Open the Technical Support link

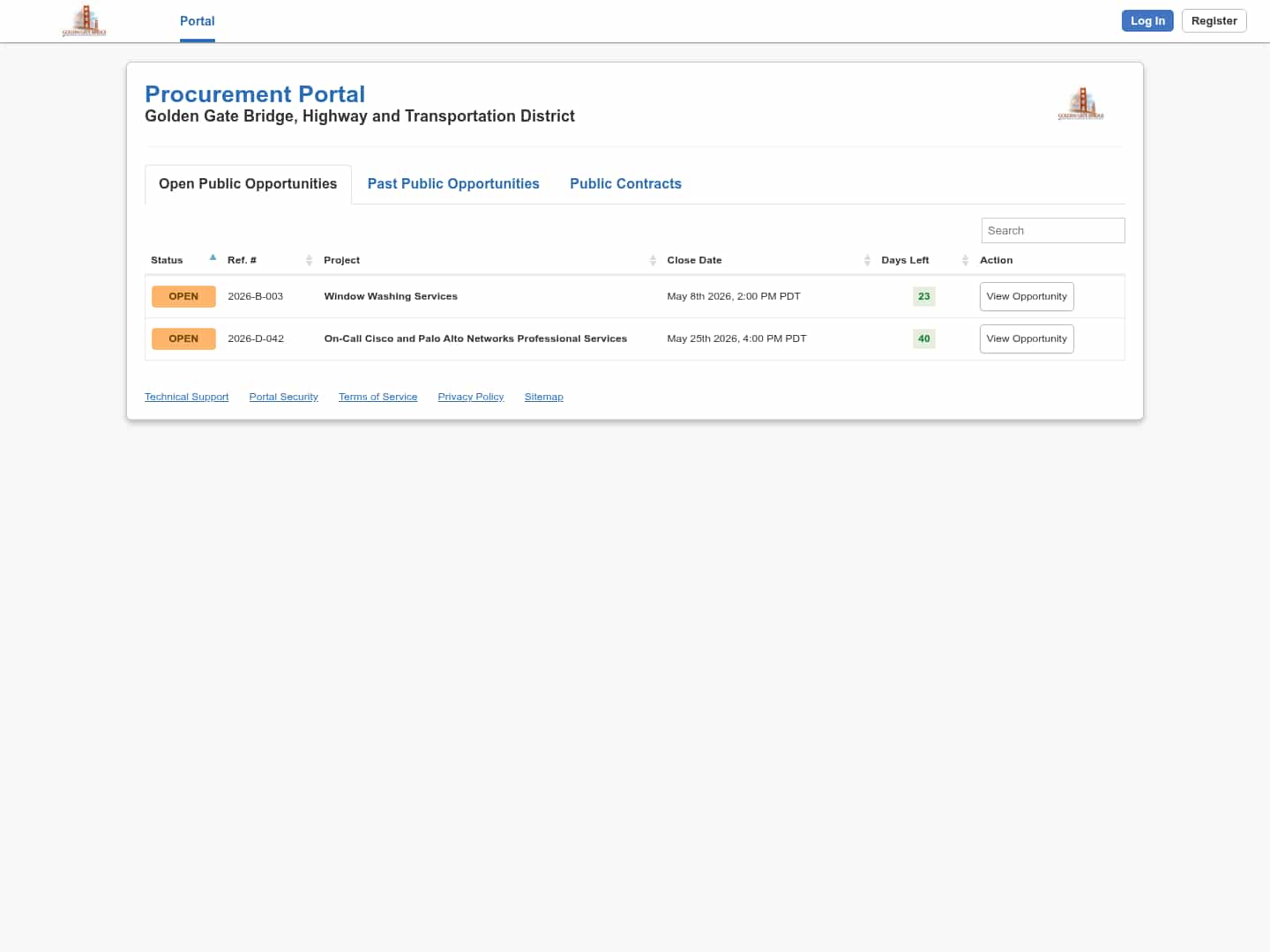[x=186, y=397]
